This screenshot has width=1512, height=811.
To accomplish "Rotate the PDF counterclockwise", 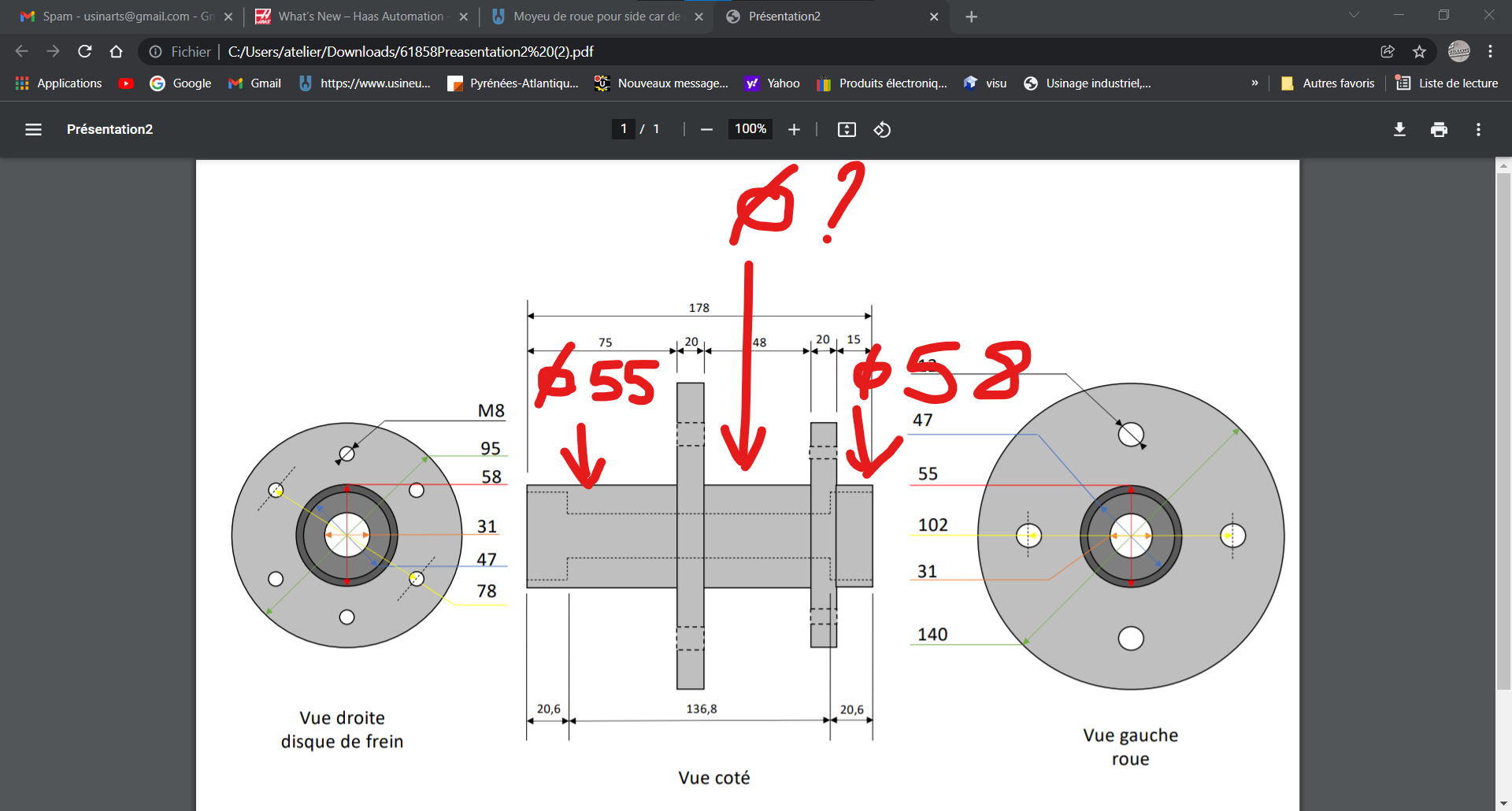I will pyautogui.click(x=882, y=129).
